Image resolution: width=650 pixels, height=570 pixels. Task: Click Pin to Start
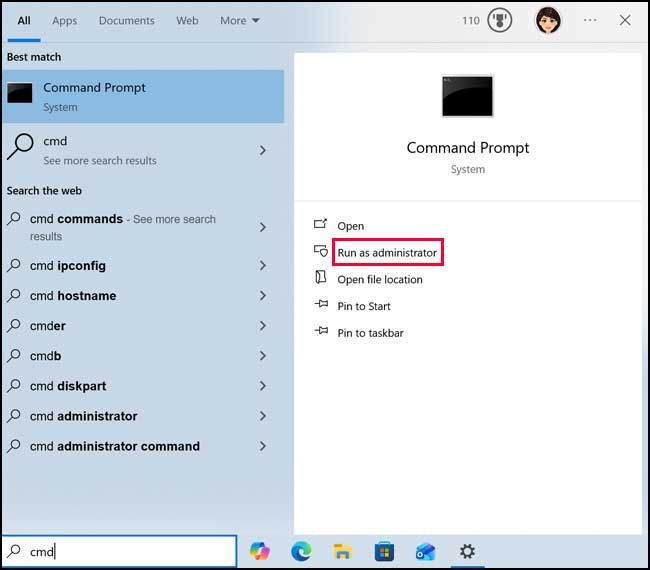coord(364,306)
